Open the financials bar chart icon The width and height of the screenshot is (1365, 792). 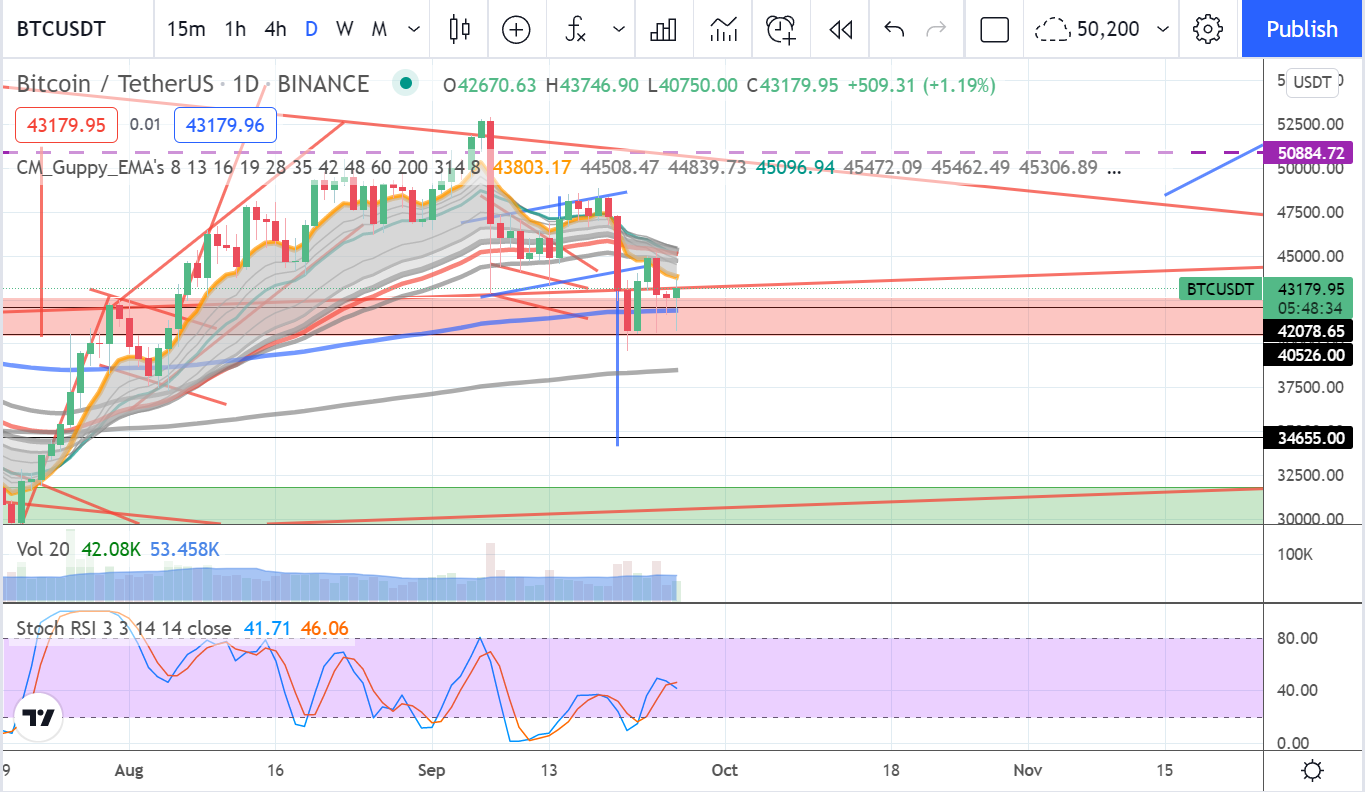[x=663, y=29]
